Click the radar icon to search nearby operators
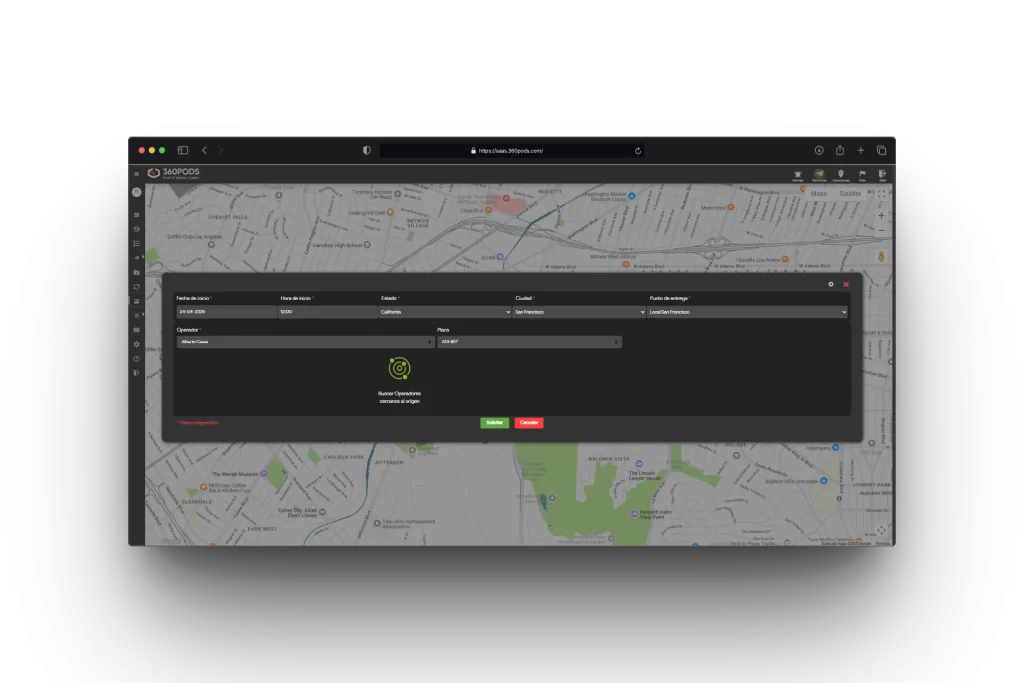The height and width of the screenshot is (683, 1024). click(399, 369)
